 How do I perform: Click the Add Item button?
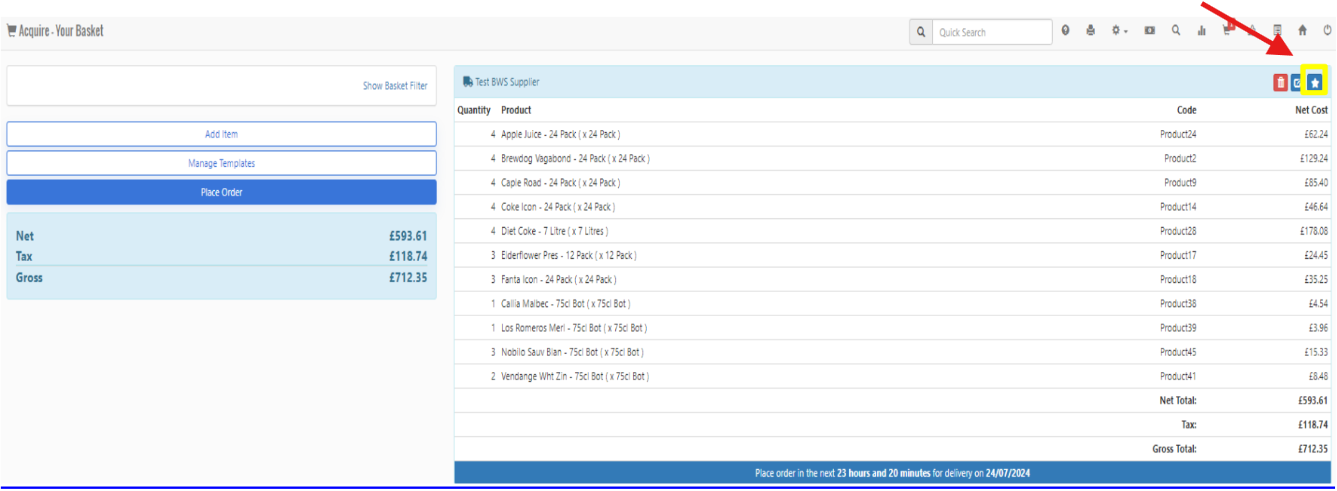tap(221, 134)
